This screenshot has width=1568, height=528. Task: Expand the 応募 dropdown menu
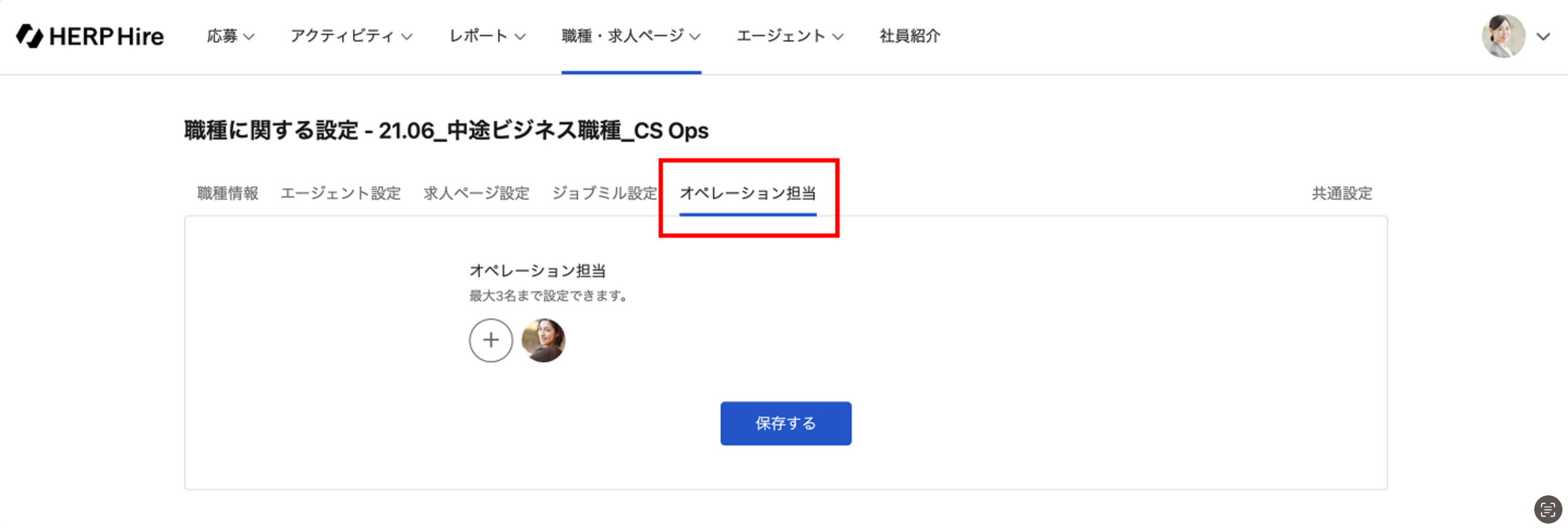click(230, 37)
